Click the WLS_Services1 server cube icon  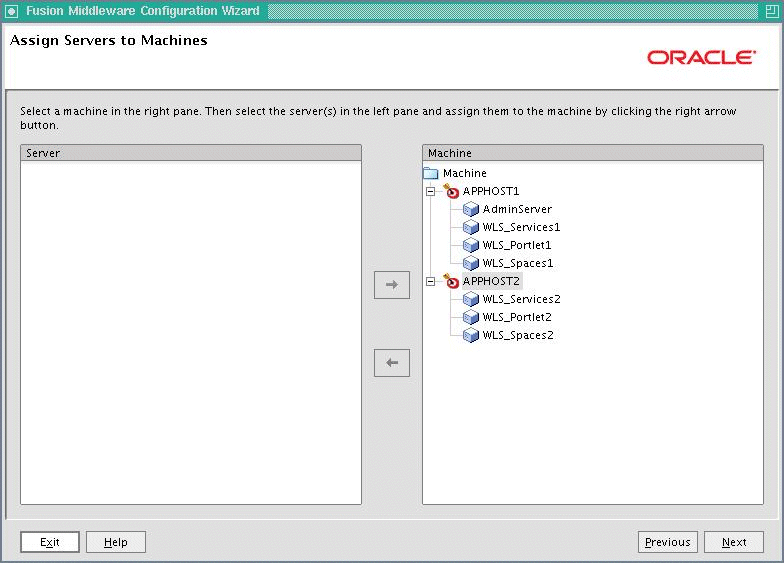[470, 228]
